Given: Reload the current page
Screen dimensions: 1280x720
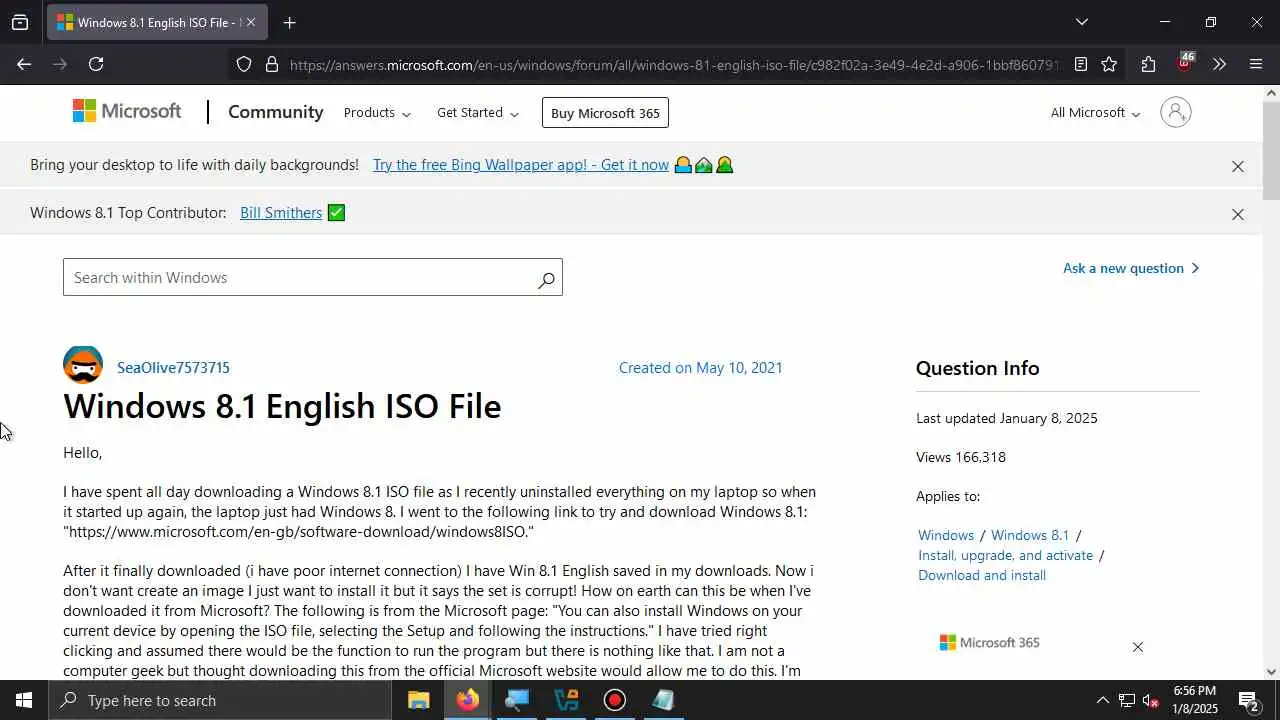Looking at the screenshot, I should coord(96,64).
